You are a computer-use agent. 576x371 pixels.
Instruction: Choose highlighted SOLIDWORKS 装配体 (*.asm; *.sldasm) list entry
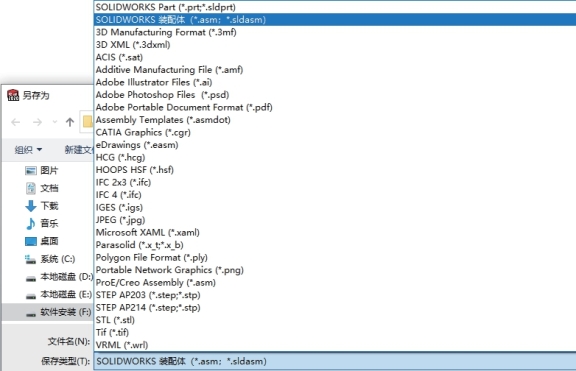(x=335, y=19)
